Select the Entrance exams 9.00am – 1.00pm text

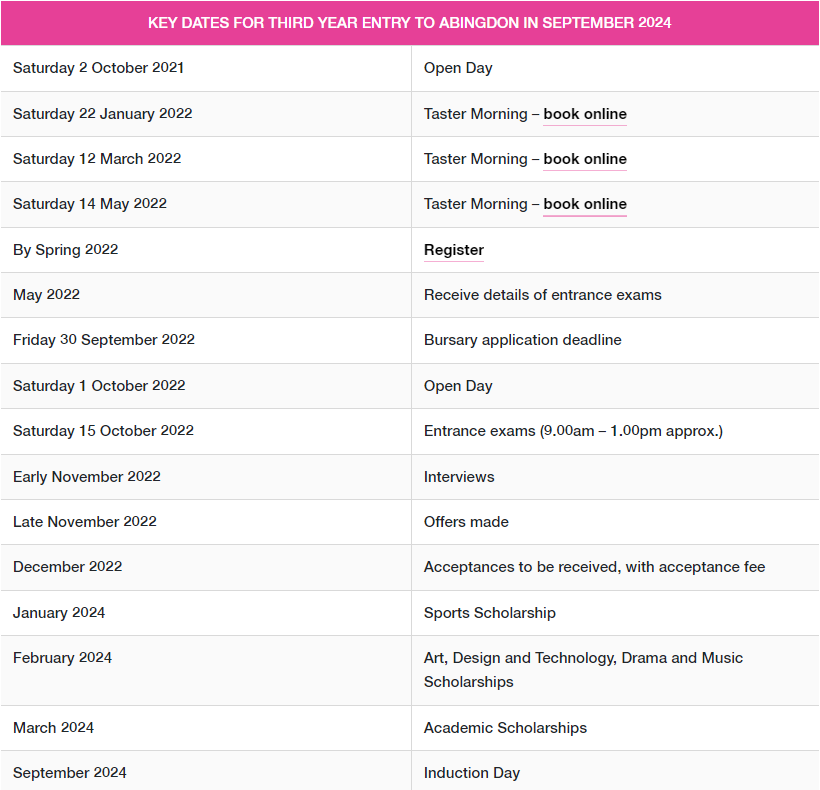573,431
